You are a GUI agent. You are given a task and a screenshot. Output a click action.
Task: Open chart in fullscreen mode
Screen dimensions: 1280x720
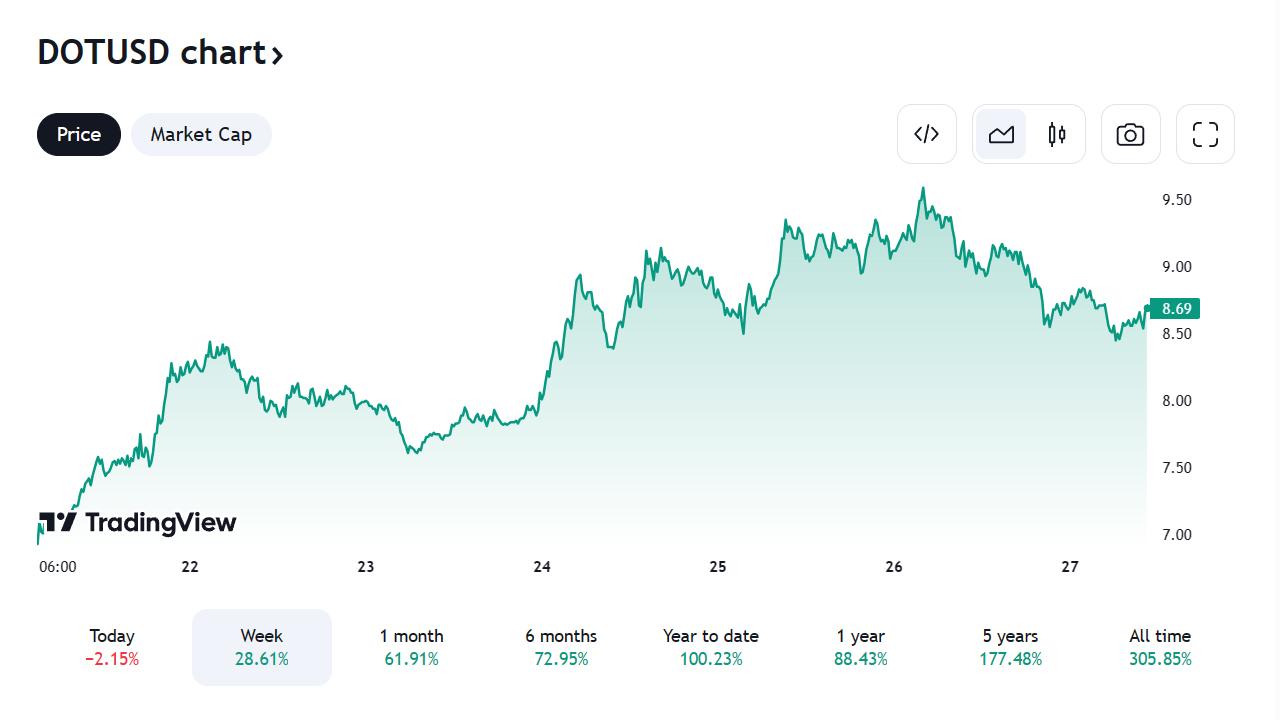[1205, 134]
